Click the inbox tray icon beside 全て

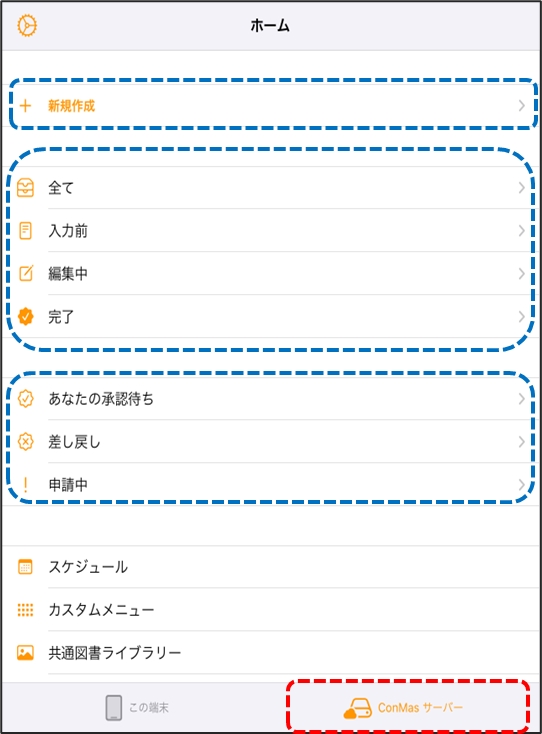point(25,188)
